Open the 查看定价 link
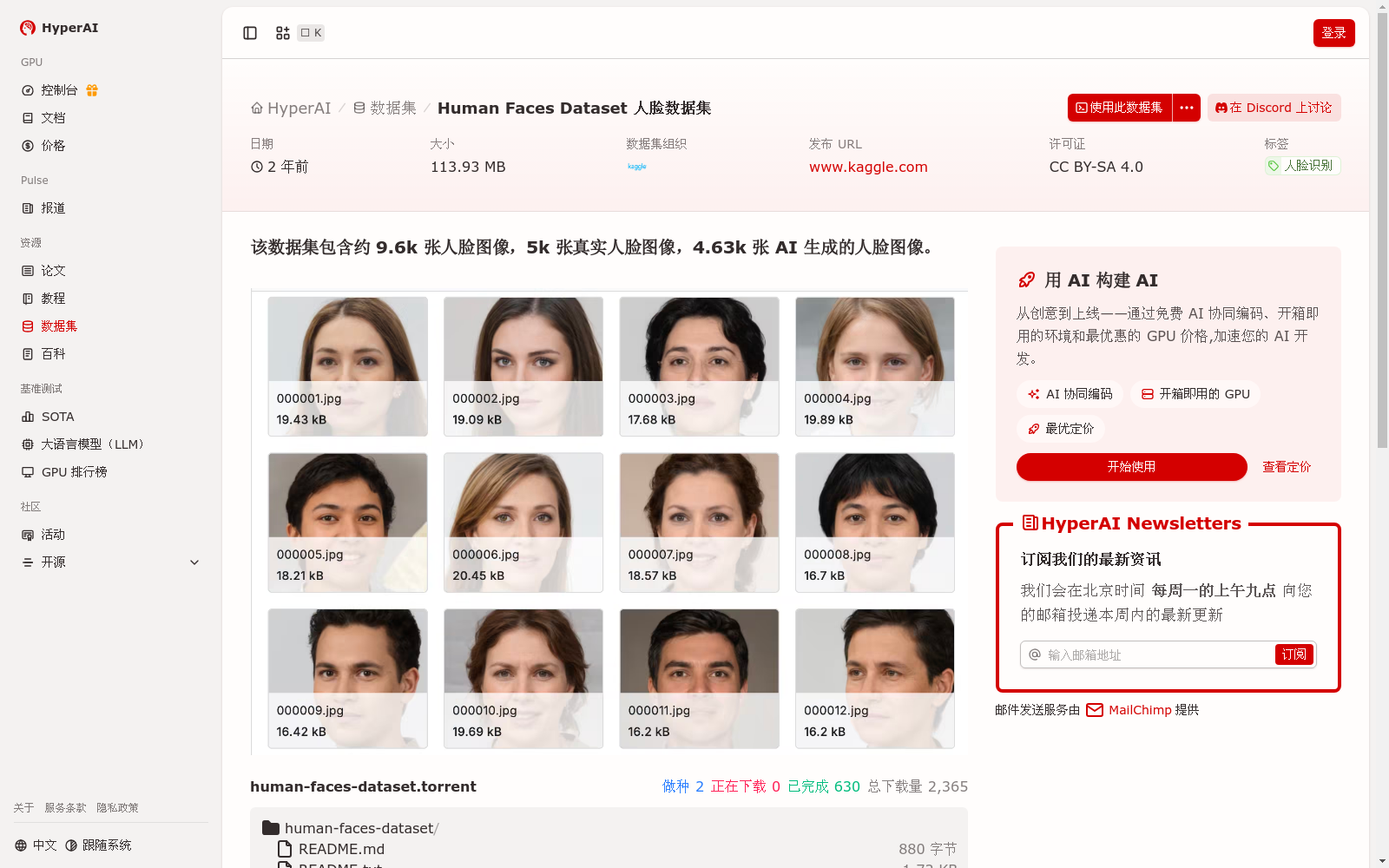This screenshot has width=1389, height=868. click(1287, 467)
